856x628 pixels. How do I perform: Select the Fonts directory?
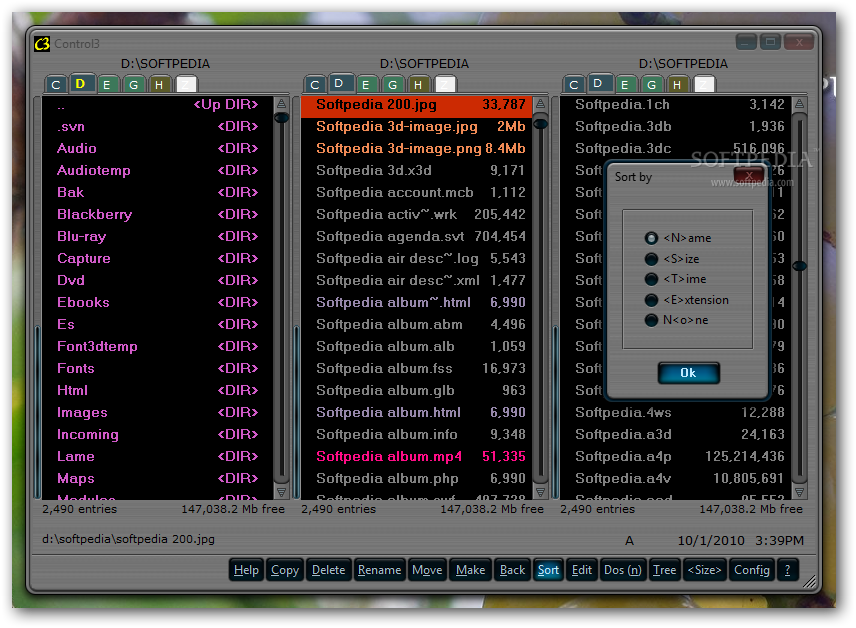coord(157,369)
